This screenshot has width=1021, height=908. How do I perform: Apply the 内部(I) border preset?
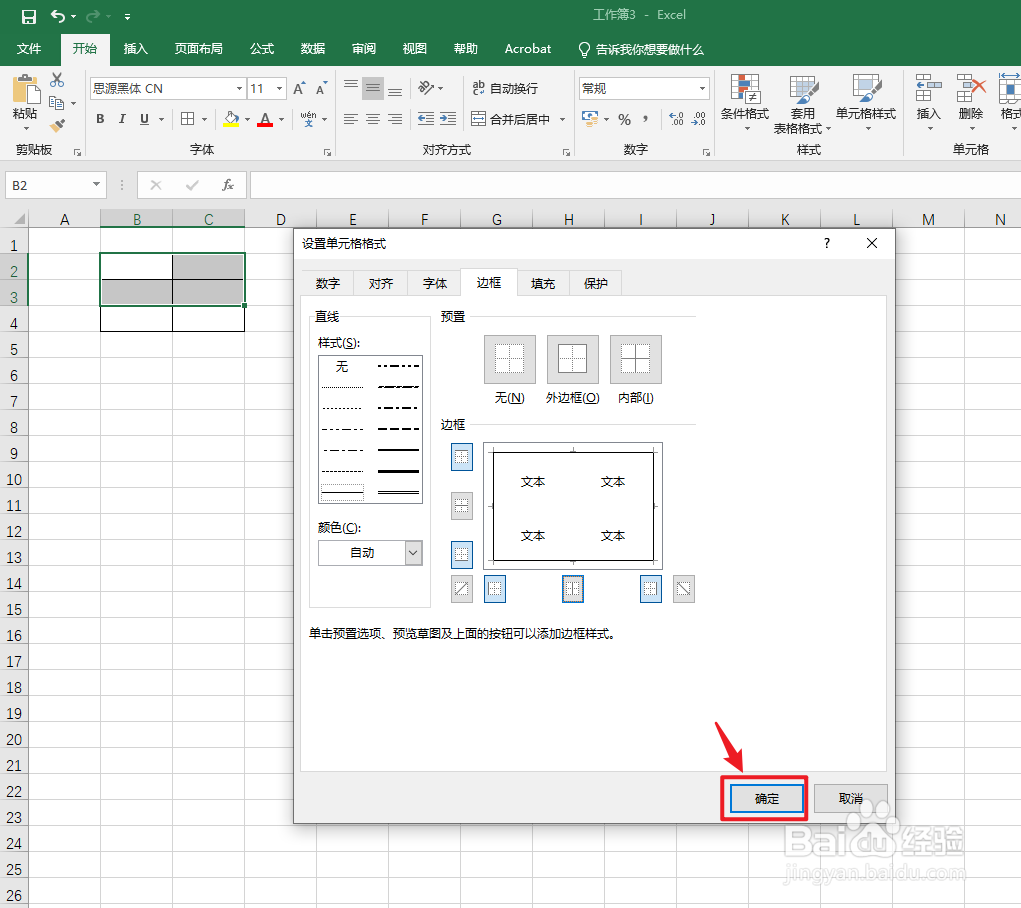tap(636, 360)
